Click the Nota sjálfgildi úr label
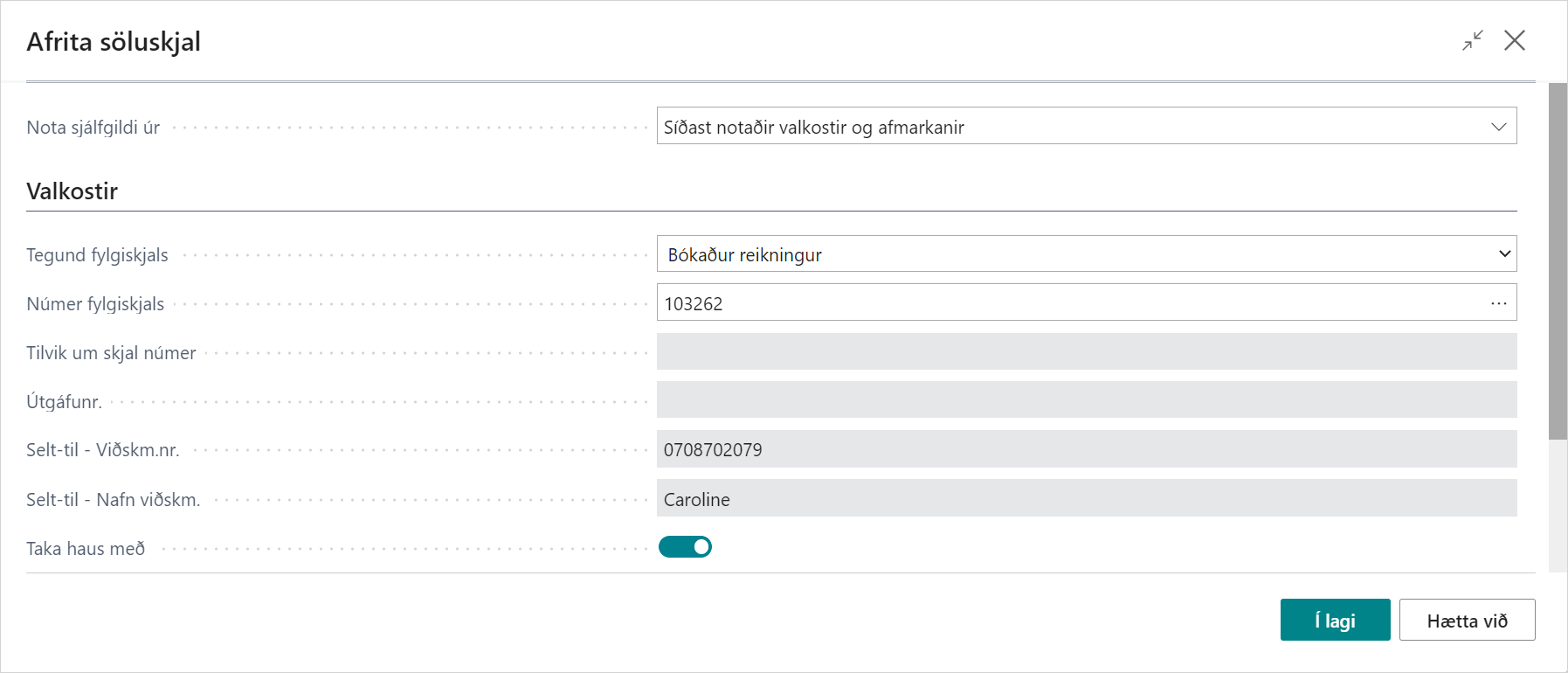Viewport: 1568px width, 673px height. point(93,128)
